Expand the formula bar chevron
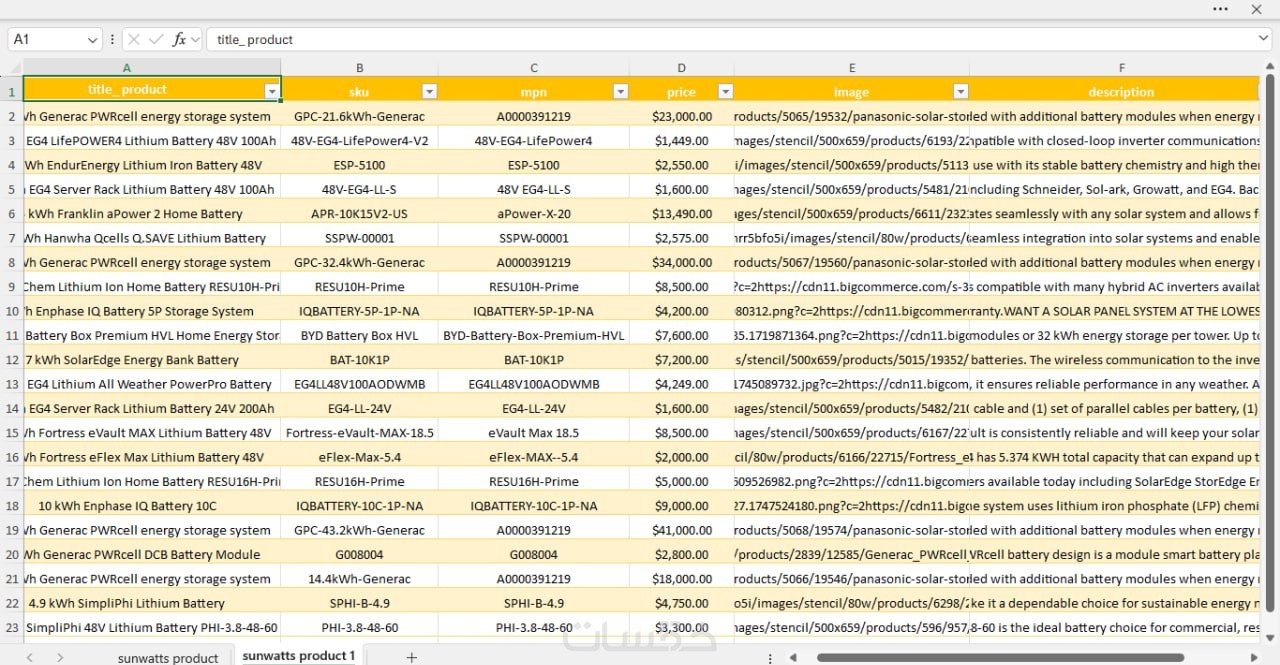 click(x=1264, y=39)
